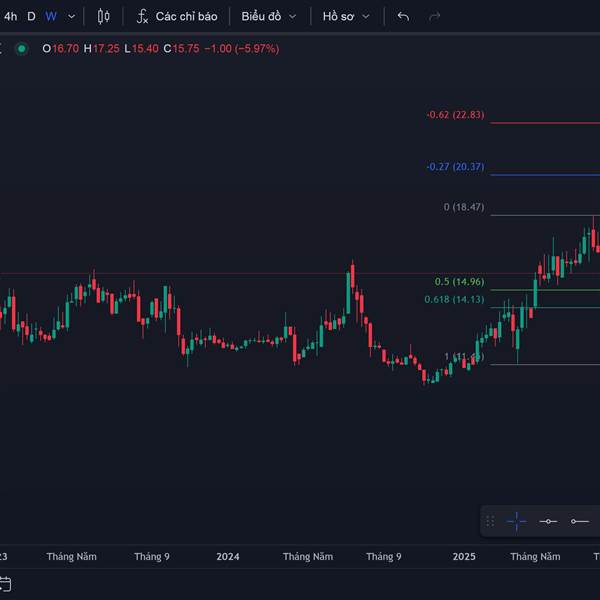The image size is (600, 600).
Task: Select the blue -0.27 Fibonacci level line
Action: [x=545, y=175]
